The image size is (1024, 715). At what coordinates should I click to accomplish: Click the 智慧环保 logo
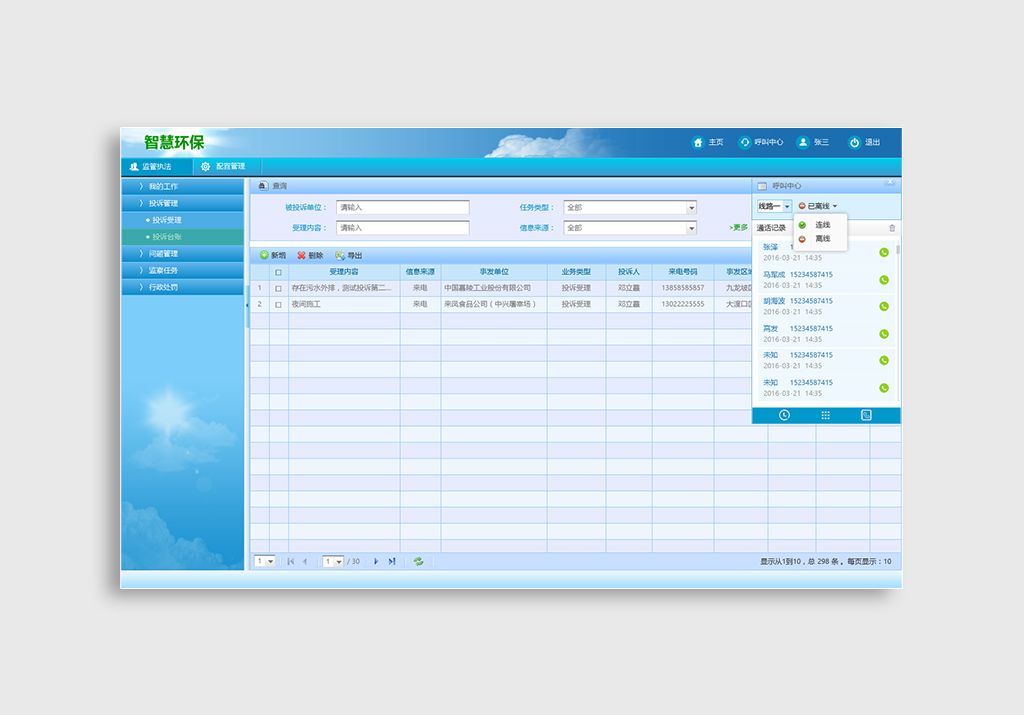(174, 142)
